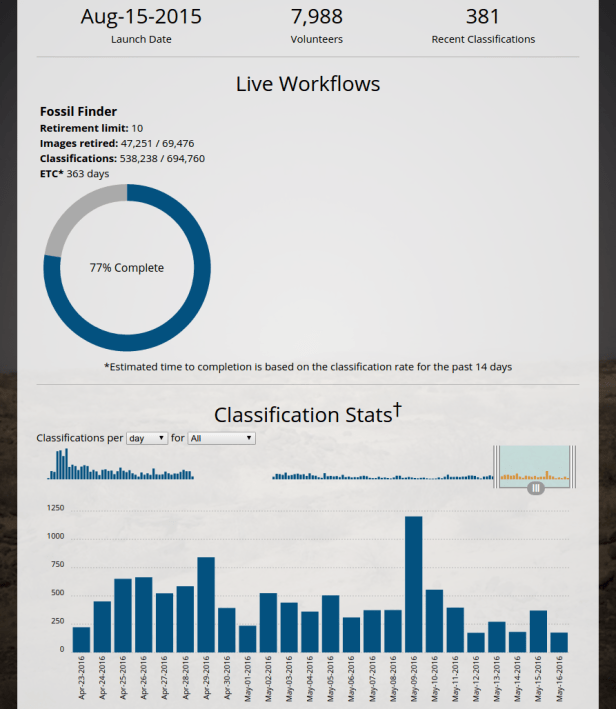Click the '77% Complete' donut center label

[x=127, y=268]
